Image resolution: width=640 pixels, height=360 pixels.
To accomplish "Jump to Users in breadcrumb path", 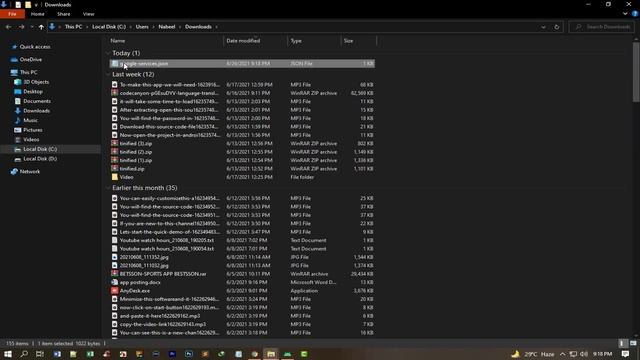I will [142, 27].
